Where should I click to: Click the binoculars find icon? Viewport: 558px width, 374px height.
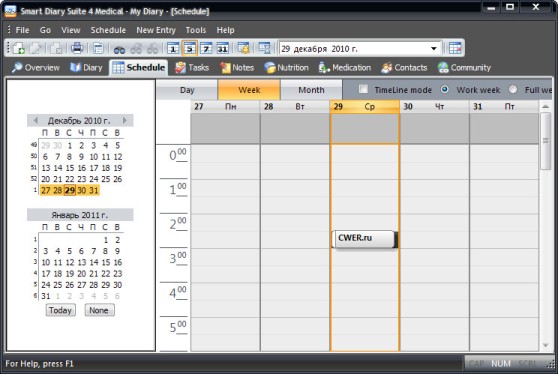click(x=119, y=49)
